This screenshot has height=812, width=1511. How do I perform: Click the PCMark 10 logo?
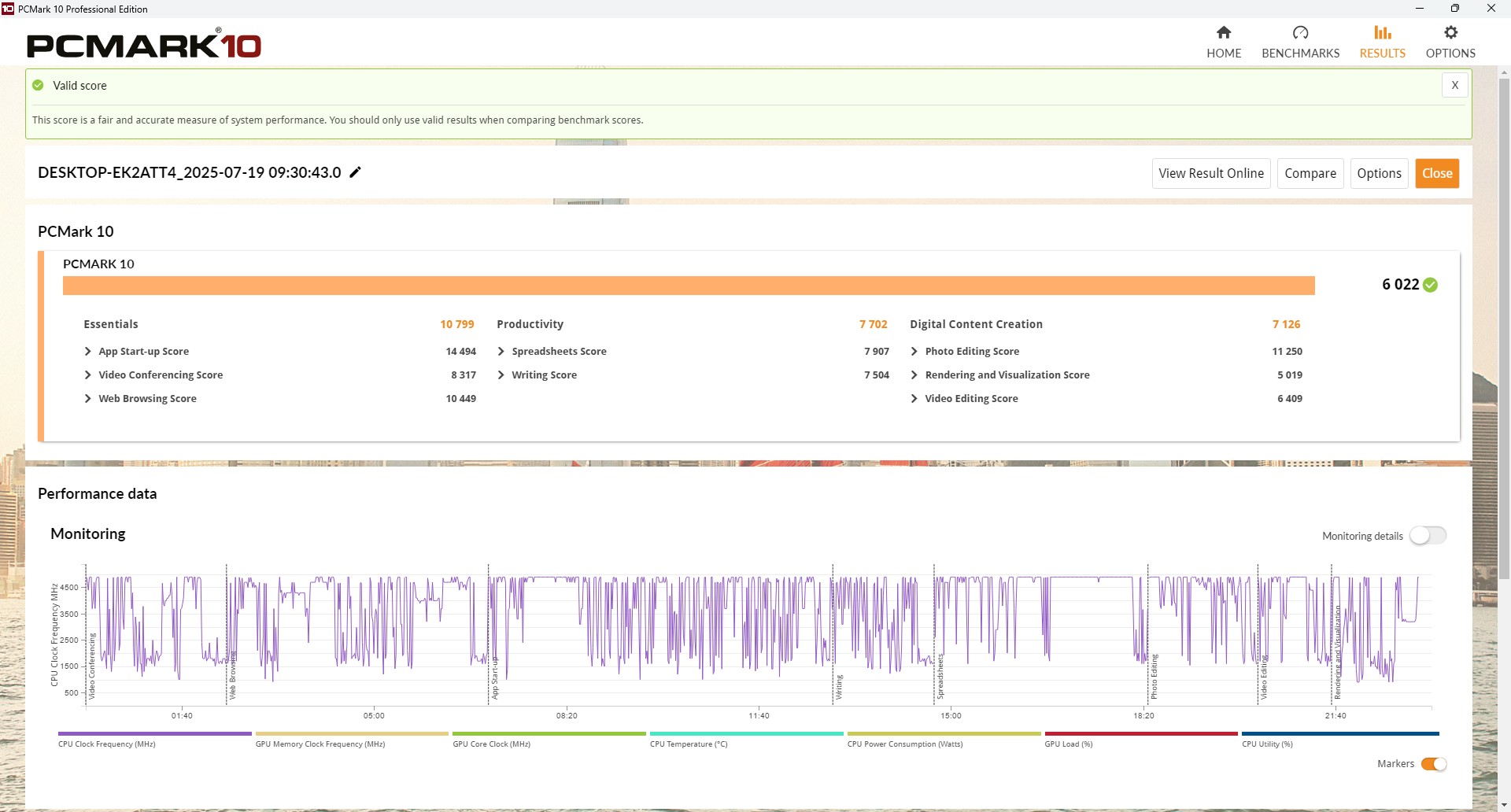(x=144, y=45)
